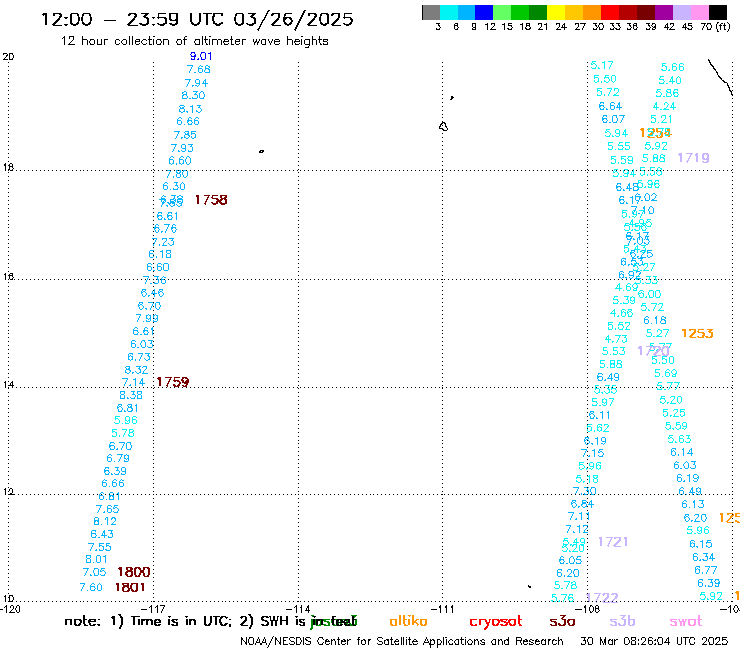Click the 'altika' satellite legend label
Viewport: 740px width, 650px height.
click(408, 621)
